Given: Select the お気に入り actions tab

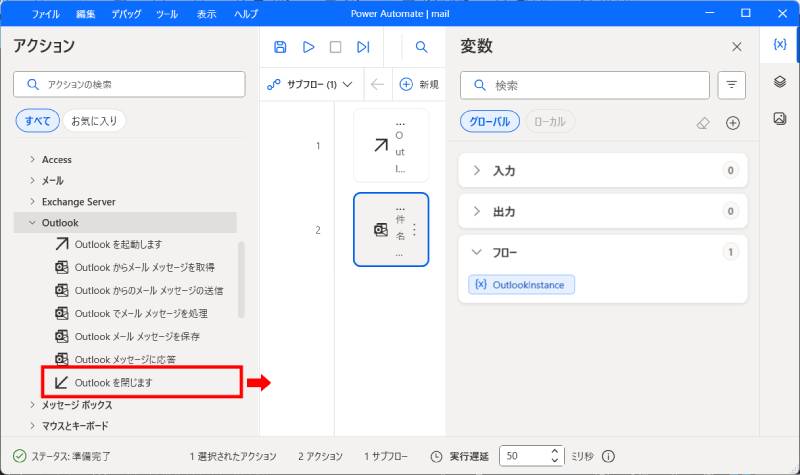Looking at the screenshot, I should coord(94,121).
